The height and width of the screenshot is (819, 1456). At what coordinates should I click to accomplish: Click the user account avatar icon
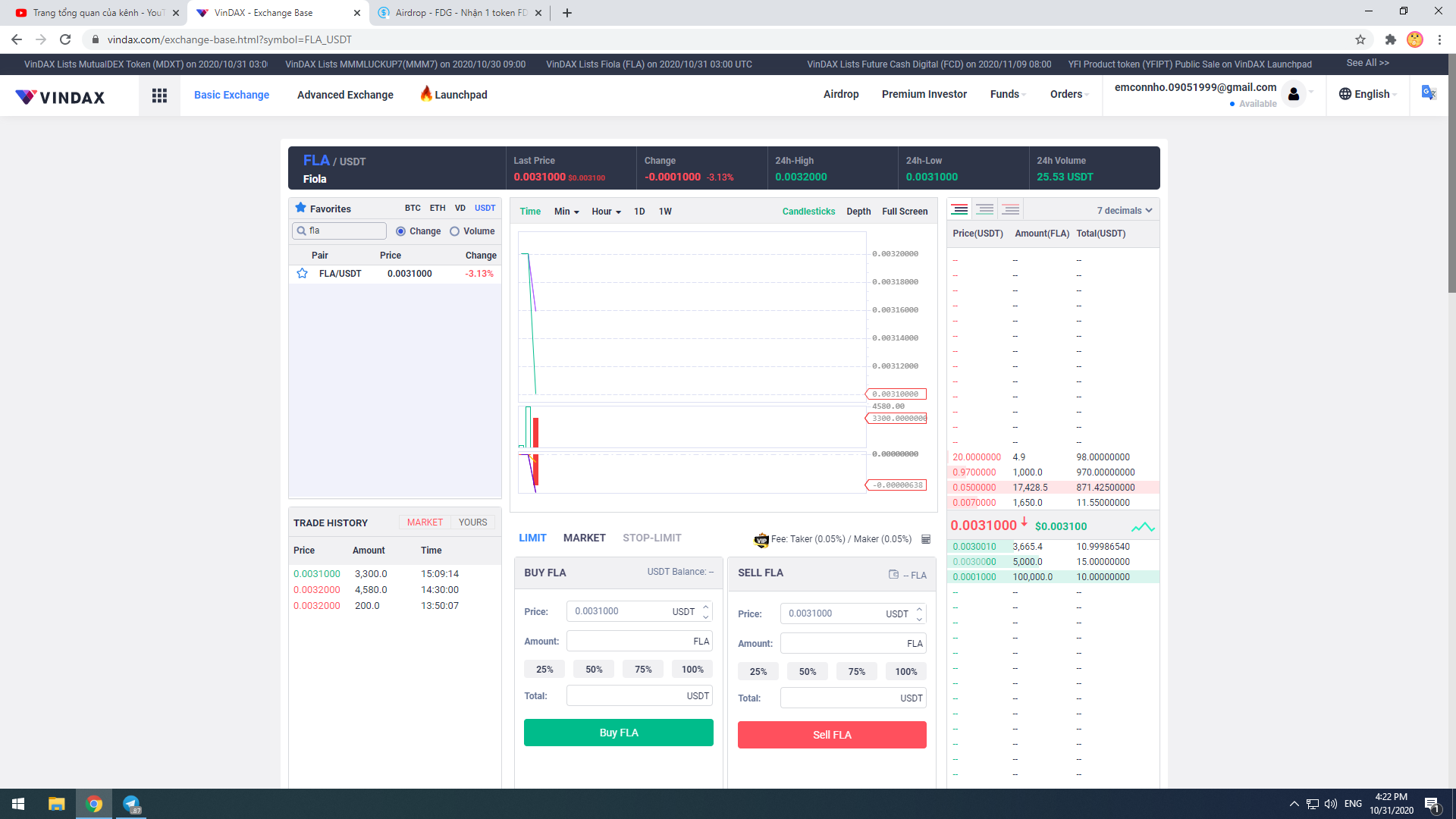(1294, 94)
